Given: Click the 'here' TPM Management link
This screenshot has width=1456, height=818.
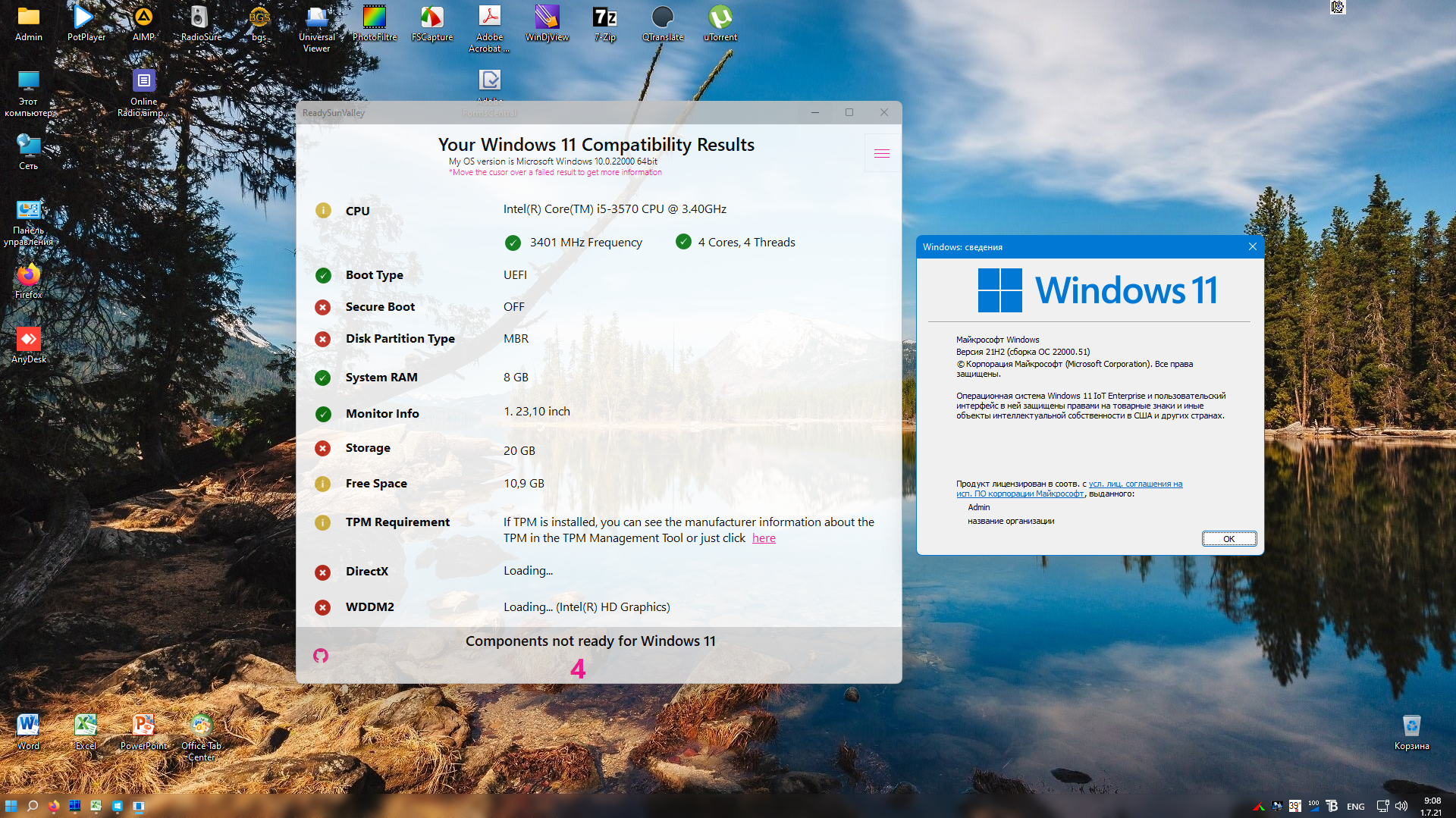Looking at the screenshot, I should [x=764, y=538].
